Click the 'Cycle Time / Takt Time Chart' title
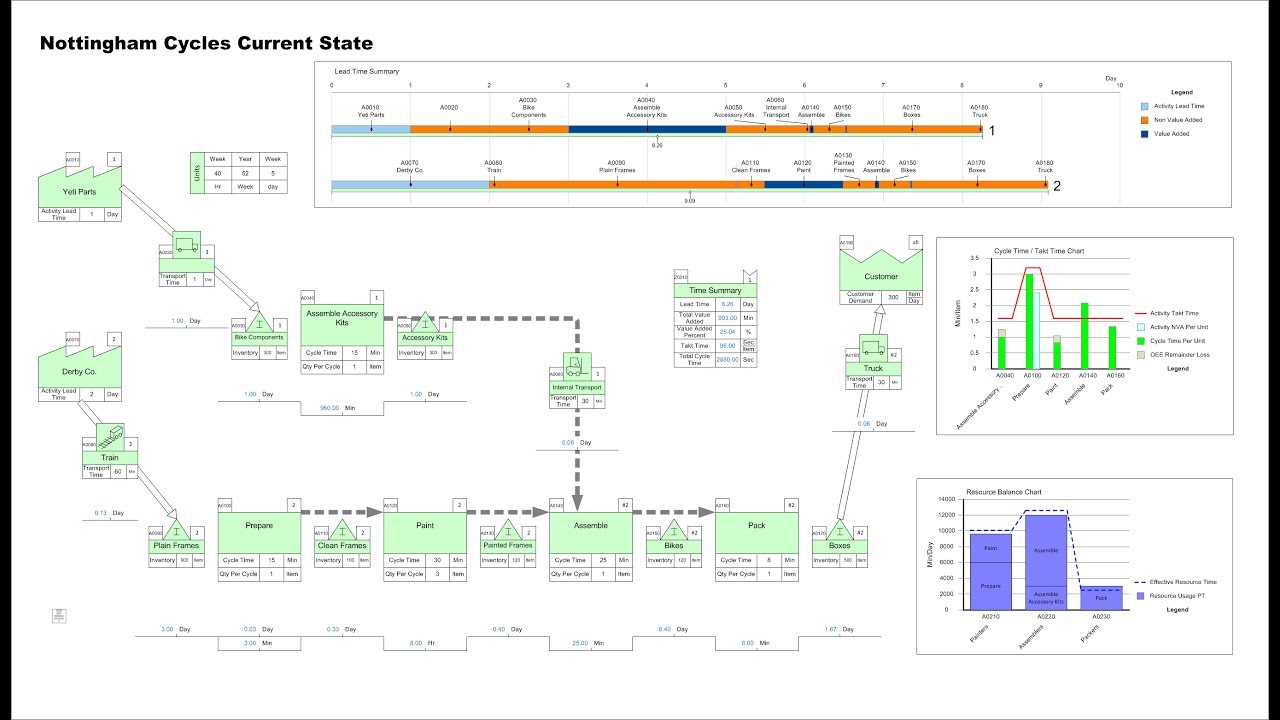The image size is (1280, 720). (x=1039, y=251)
